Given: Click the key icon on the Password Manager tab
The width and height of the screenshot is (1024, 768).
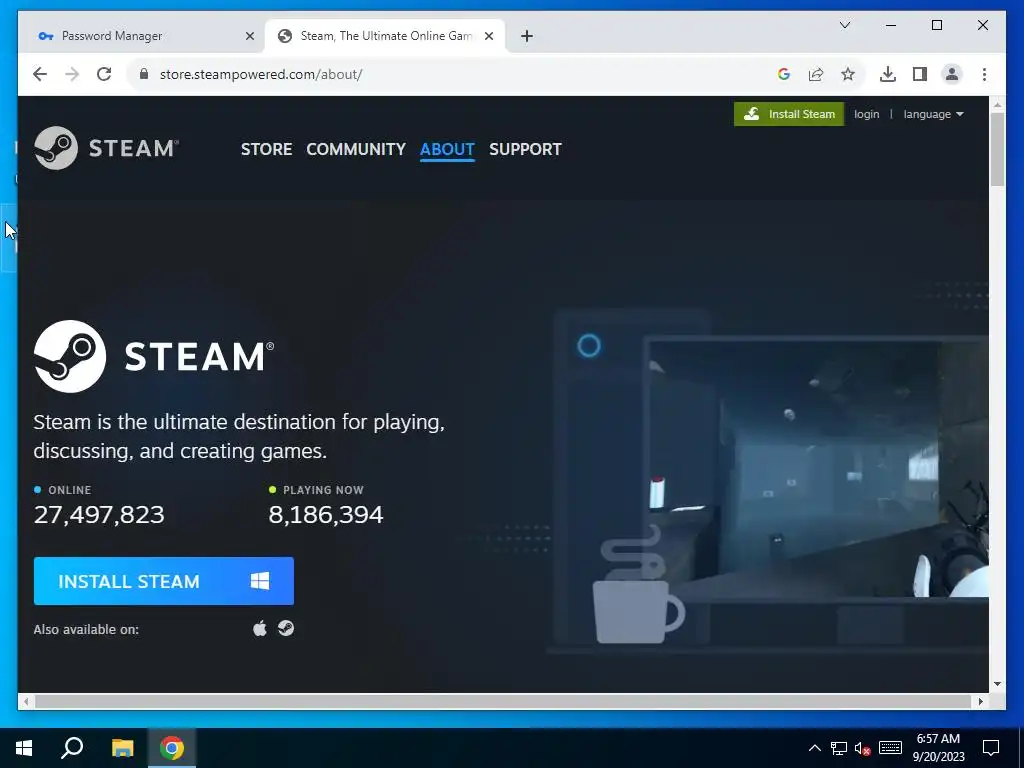Looking at the screenshot, I should coord(46,36).
